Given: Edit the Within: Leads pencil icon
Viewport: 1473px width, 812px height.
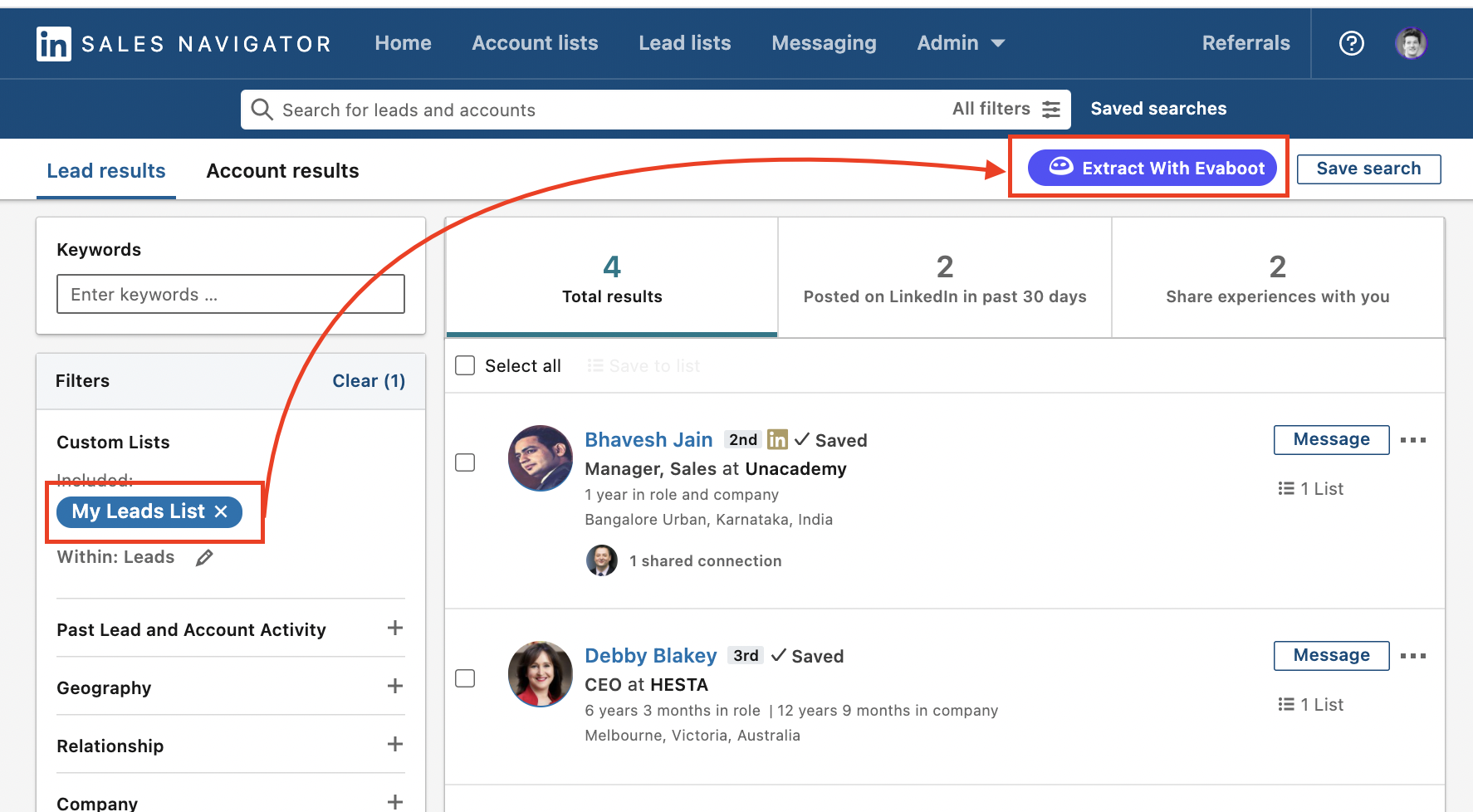Looking at the screenshot, I should coord(204,558).
